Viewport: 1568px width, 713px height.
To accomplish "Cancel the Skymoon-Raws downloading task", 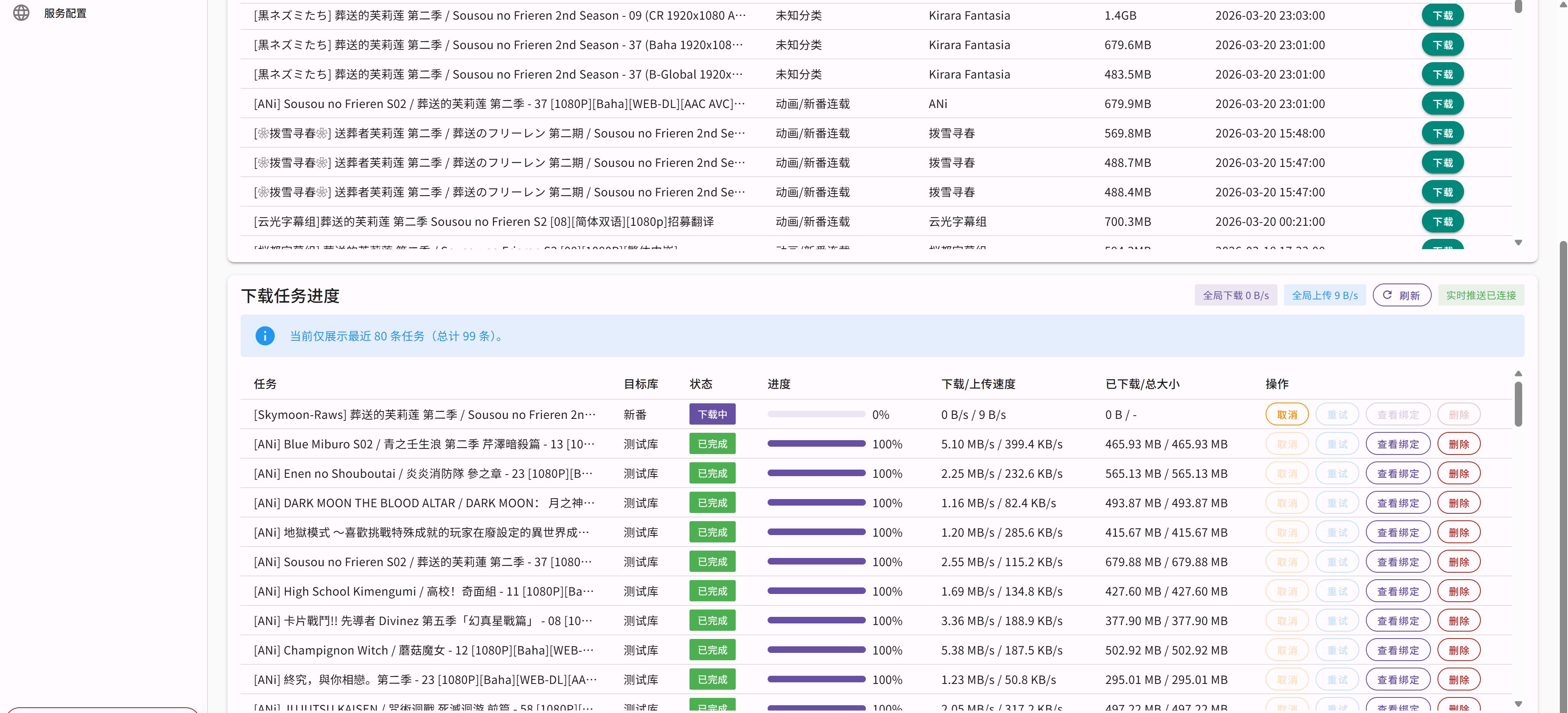I will 1286,415.
